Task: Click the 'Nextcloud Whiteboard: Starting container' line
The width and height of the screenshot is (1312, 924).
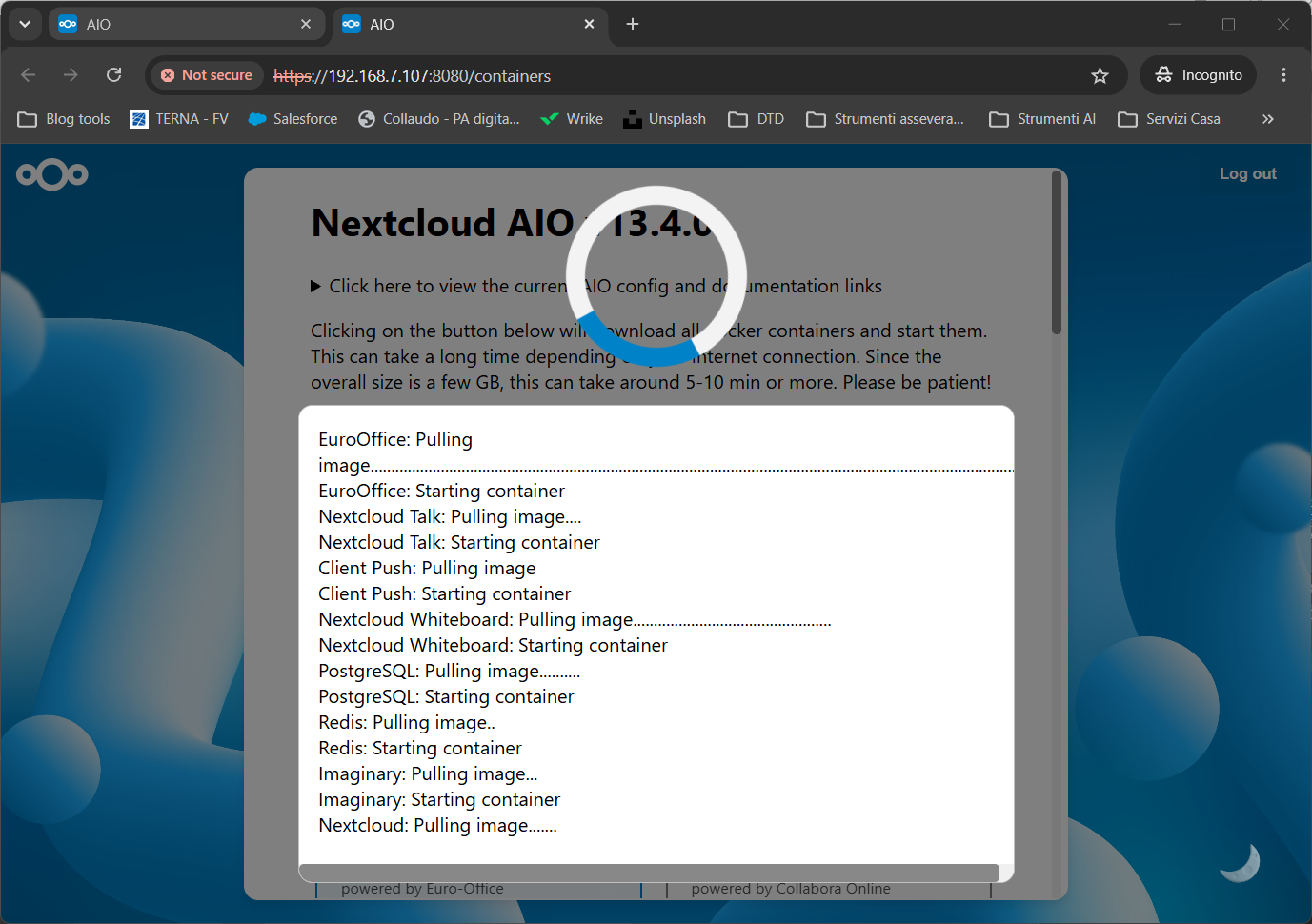Action: click(493, 645)
